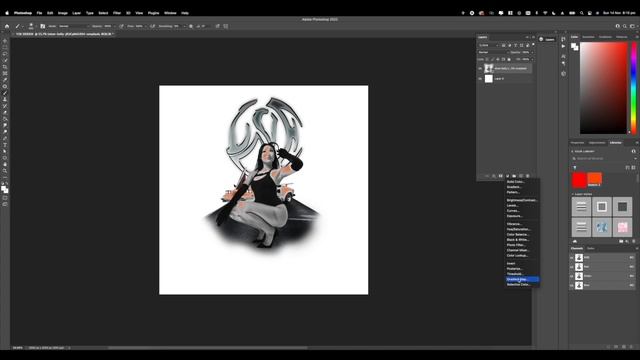Select the pink layer style thumbnail
The image size is (640, 360).
[x=622, y=227]
